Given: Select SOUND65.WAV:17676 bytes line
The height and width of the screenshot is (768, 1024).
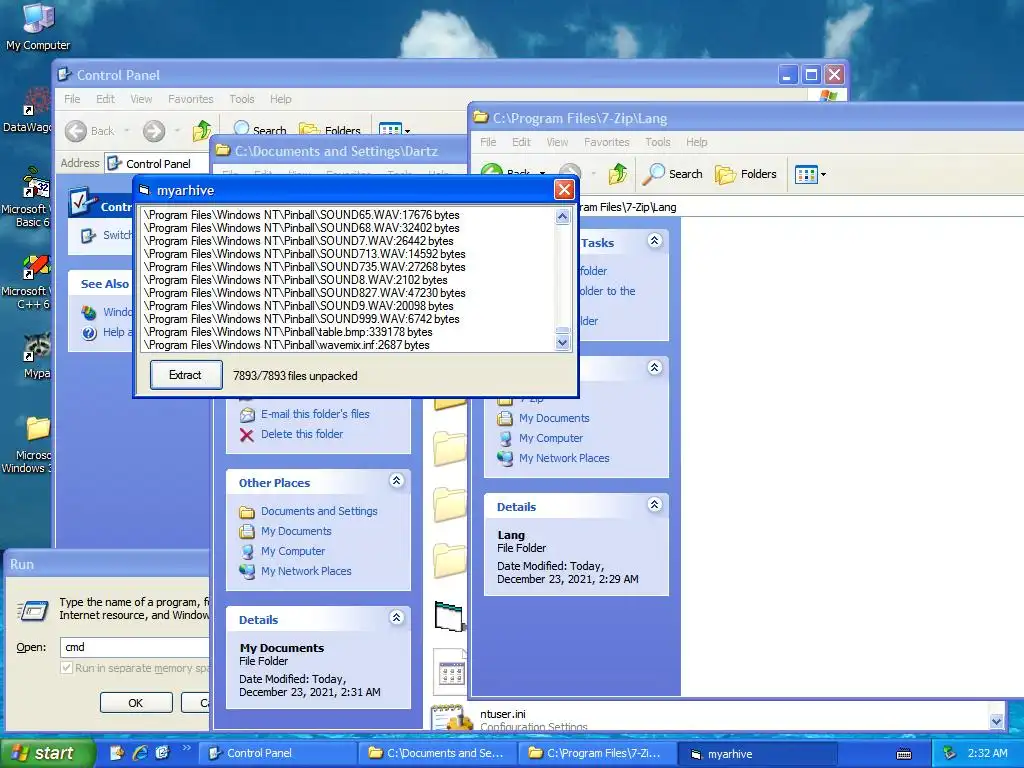Looking at the screenshot, I should tap(302, 215).
